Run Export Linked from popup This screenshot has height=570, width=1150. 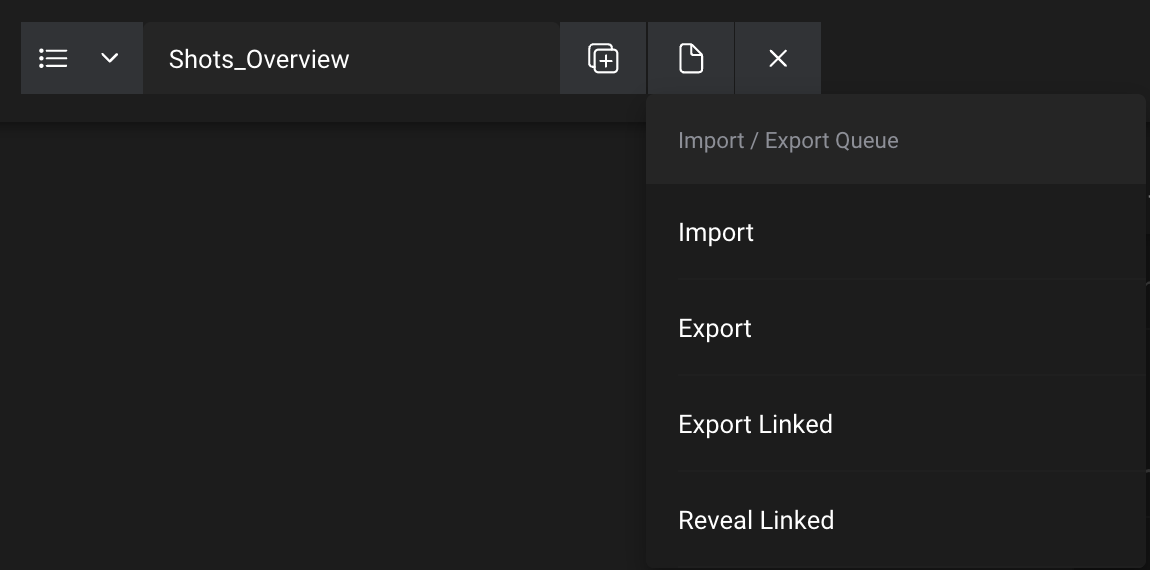tap(755, 425)
